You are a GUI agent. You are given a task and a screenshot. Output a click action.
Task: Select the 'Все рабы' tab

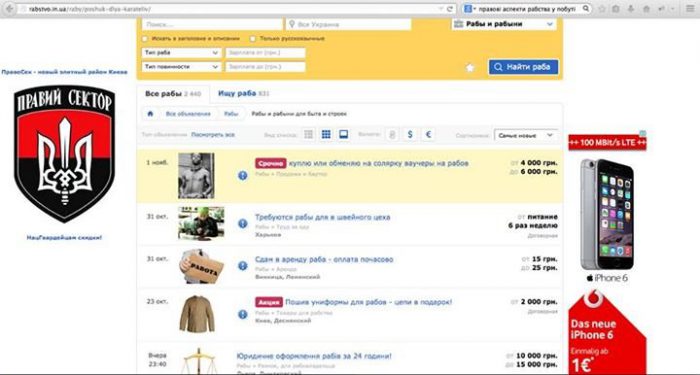tap(173, 94)
